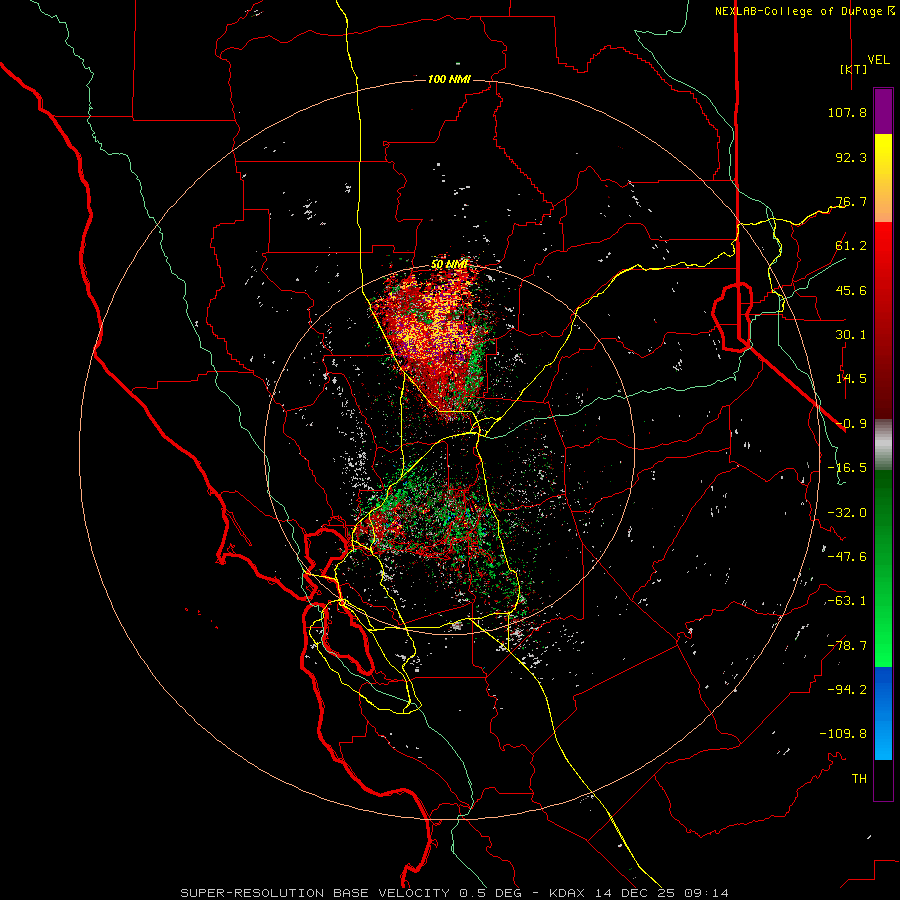
Task: Select the 61.2 velocity scale value
Action: tap(851, 246)
